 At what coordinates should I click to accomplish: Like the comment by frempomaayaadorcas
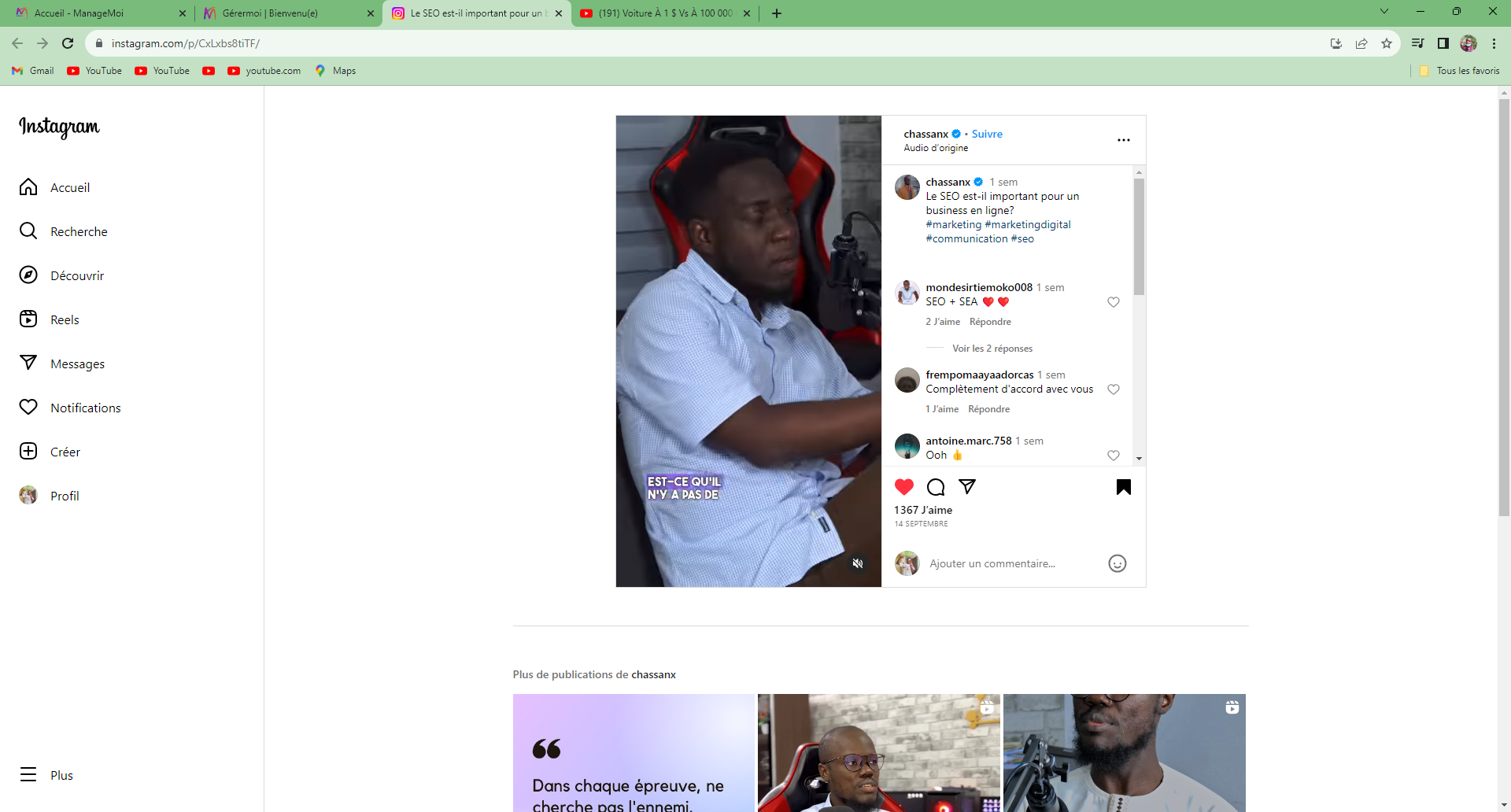1114,389
